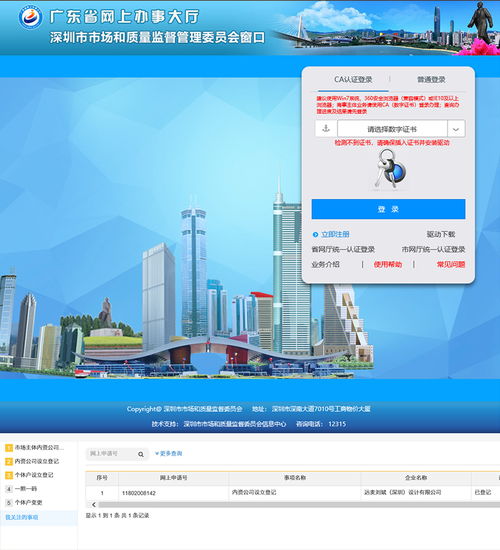Click the horizontal table scrollbar
Viewport: 500px width, 550px height.
point(298,504)
